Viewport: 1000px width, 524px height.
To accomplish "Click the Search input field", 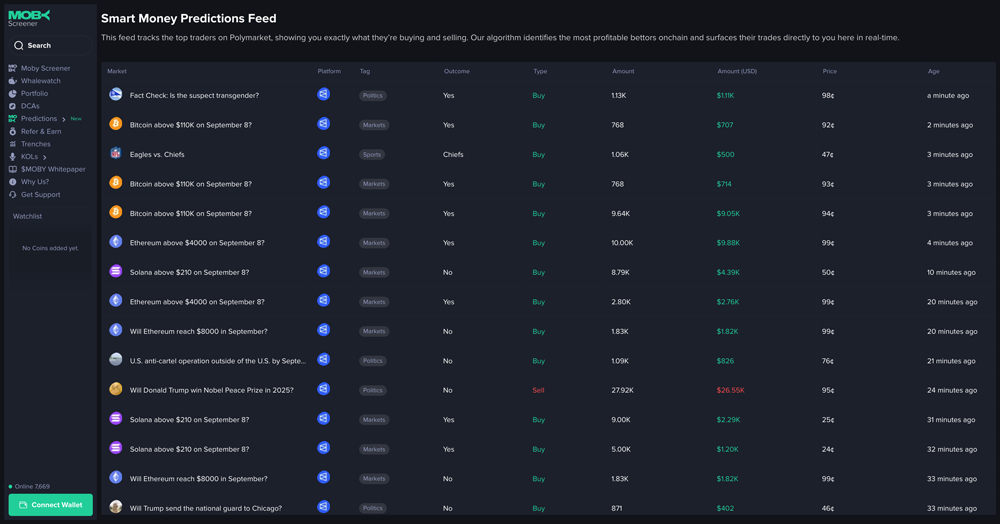I will 50,45.
